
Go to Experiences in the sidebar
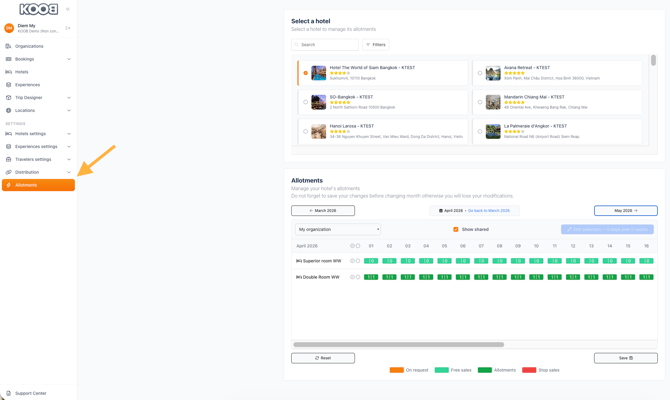click(27, 85)
